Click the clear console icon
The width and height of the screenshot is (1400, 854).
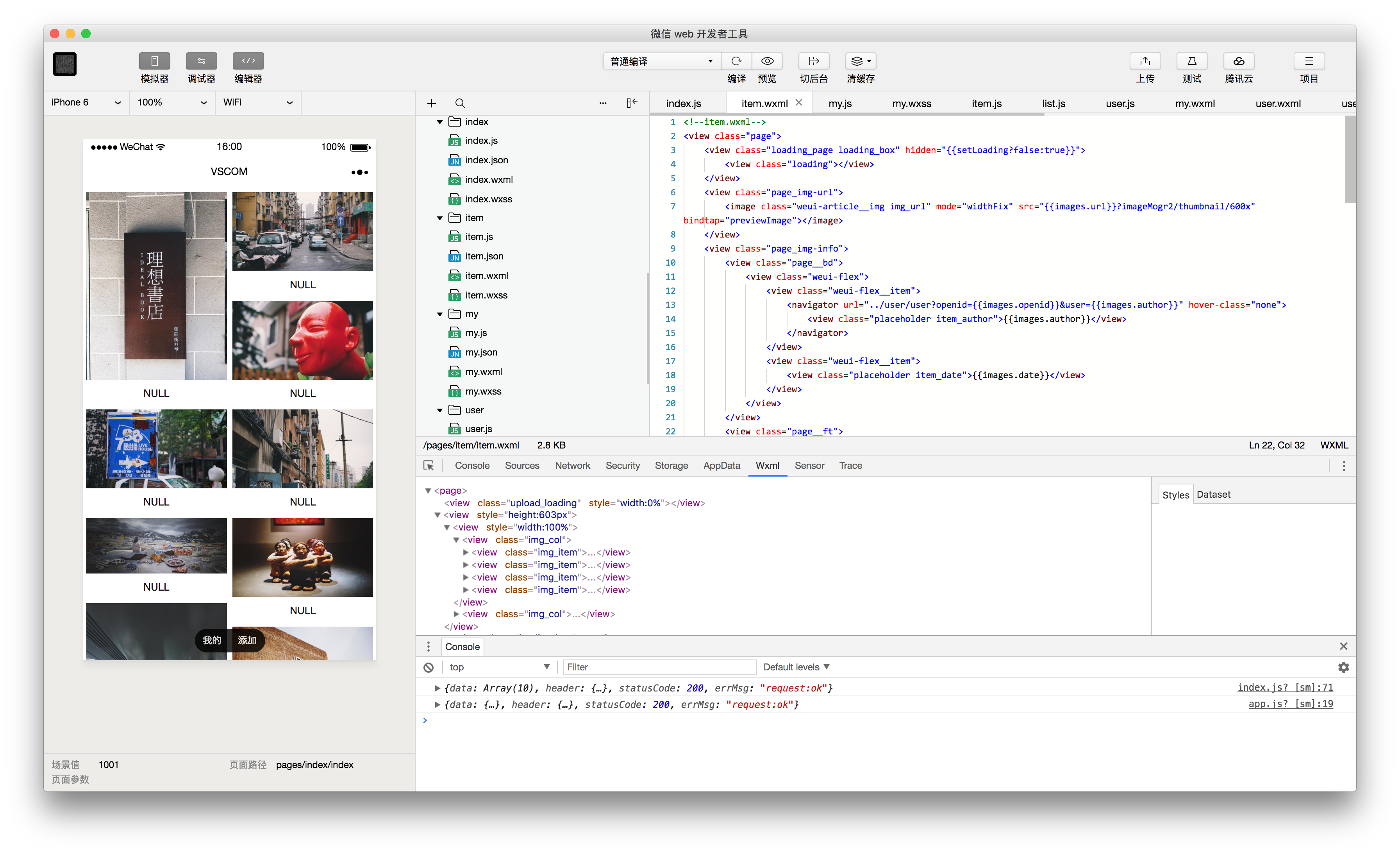[429, 667]
